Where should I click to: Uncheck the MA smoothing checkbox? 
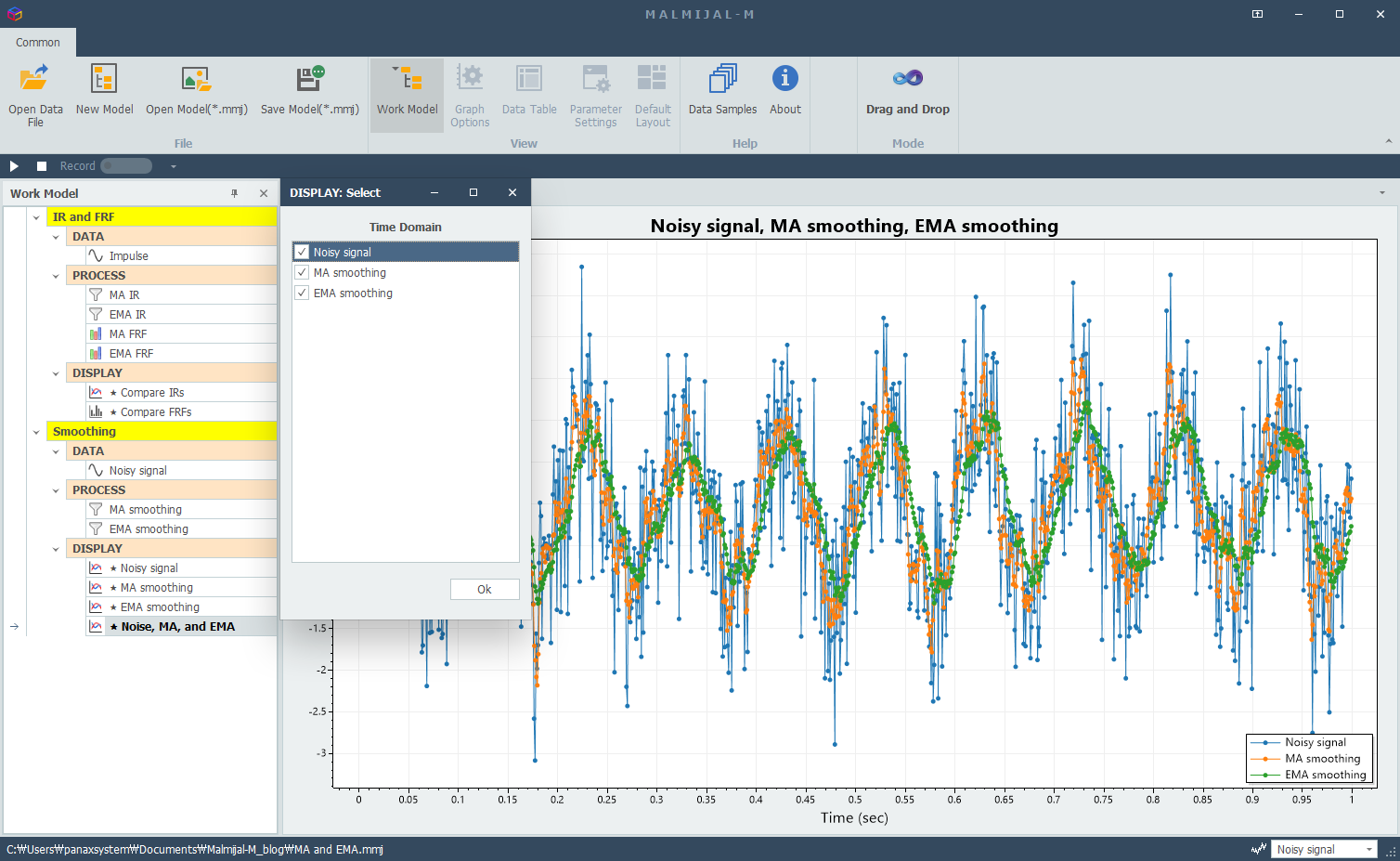(302, 272)
